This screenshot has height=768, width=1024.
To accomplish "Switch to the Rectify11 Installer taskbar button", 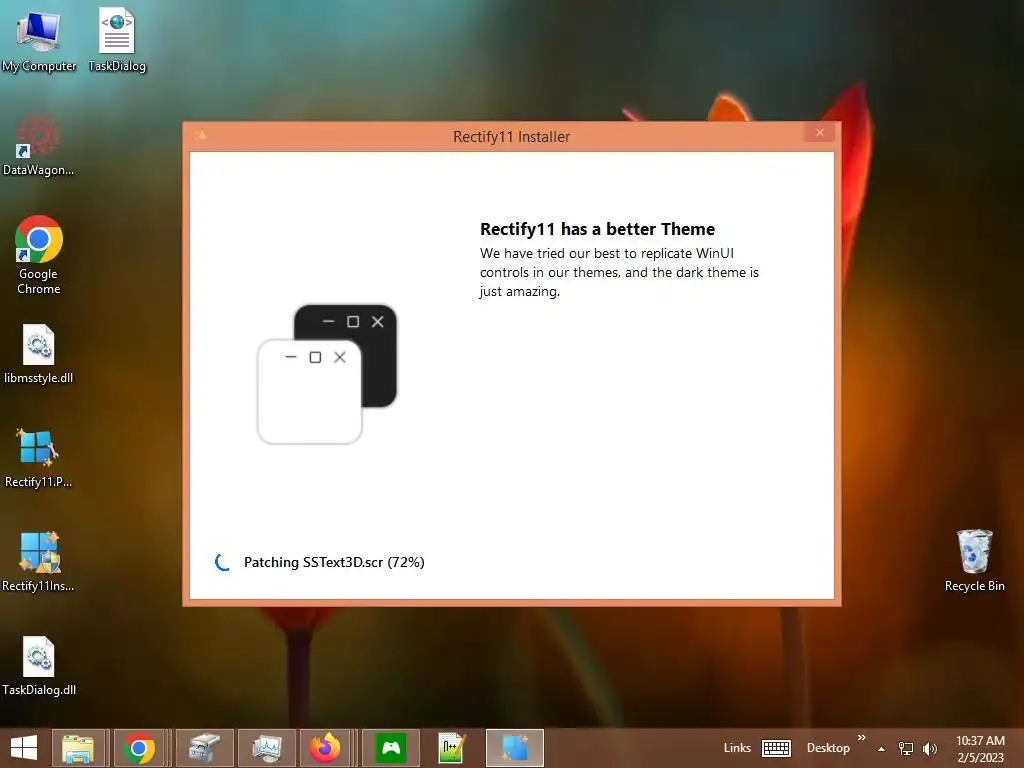I will (515, 748).
